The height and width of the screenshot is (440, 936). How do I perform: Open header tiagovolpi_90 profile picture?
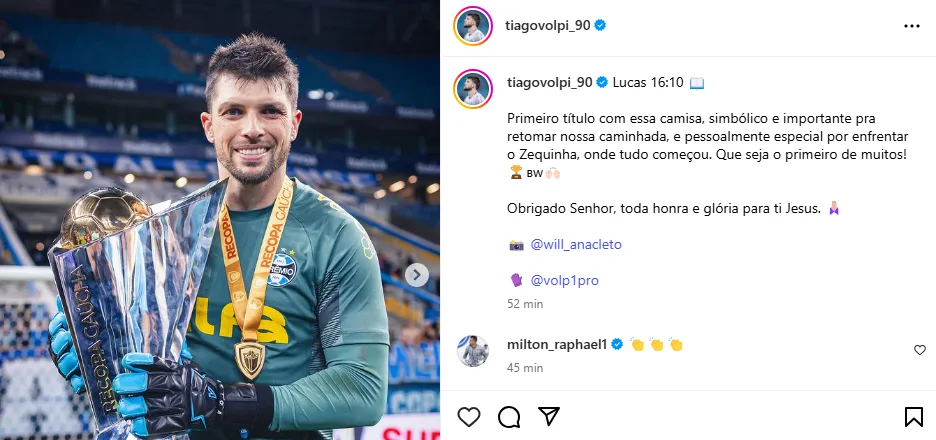pos(473,26)
